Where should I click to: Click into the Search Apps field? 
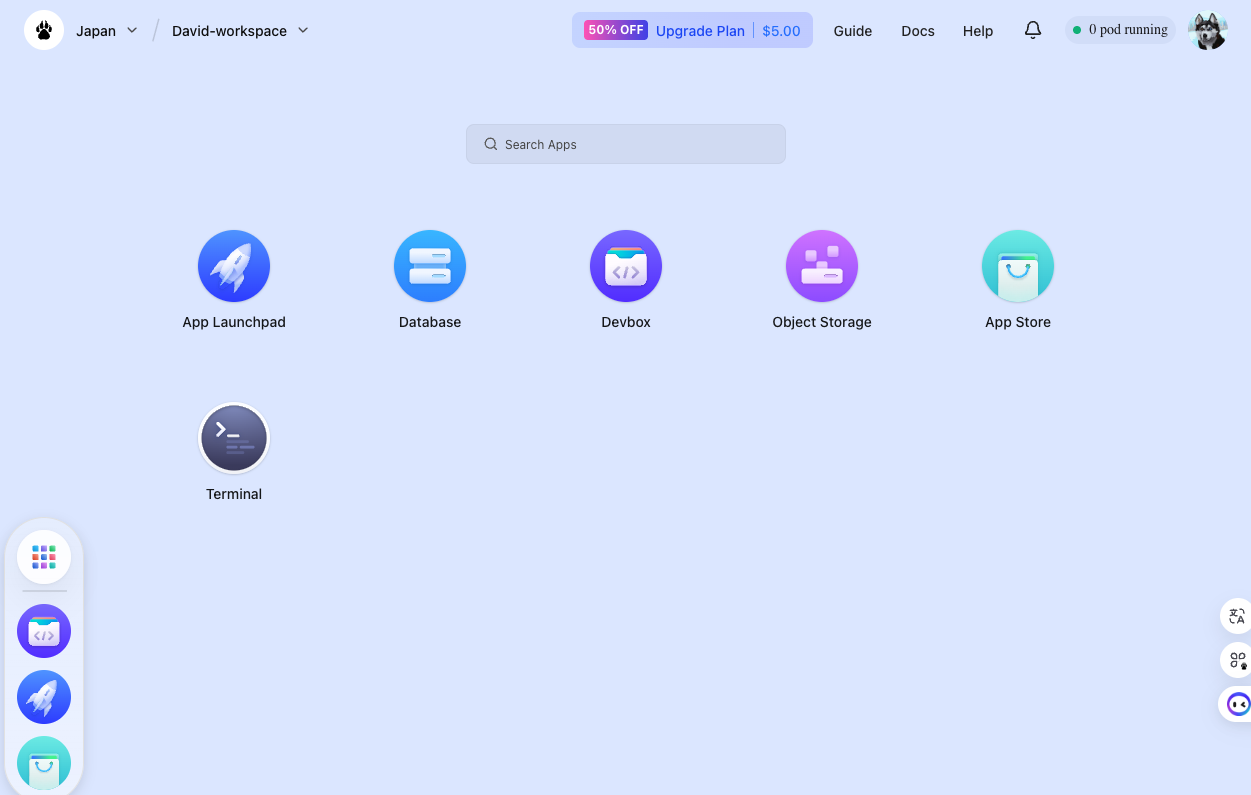[626, 144]
